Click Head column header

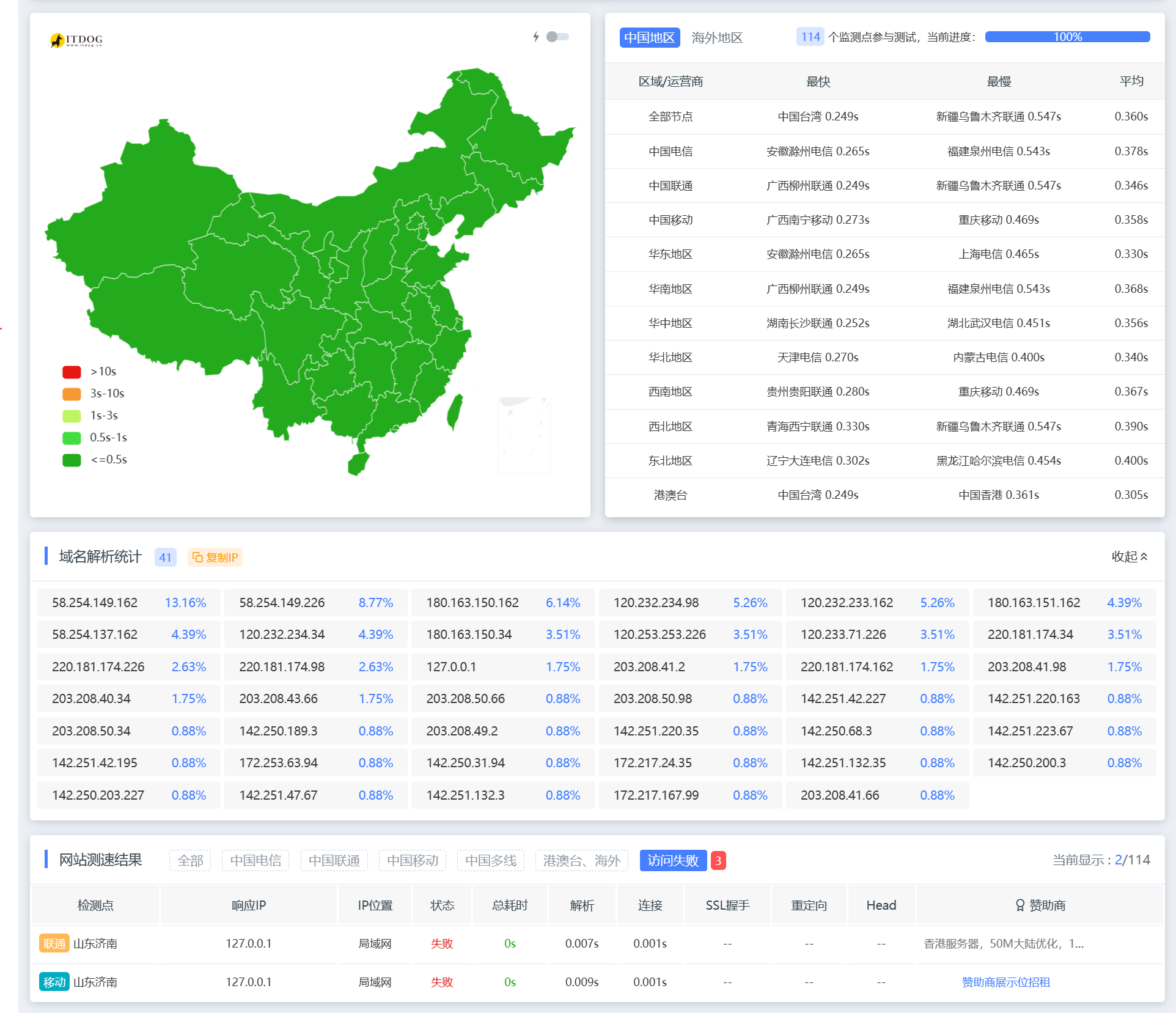point(881,905)
